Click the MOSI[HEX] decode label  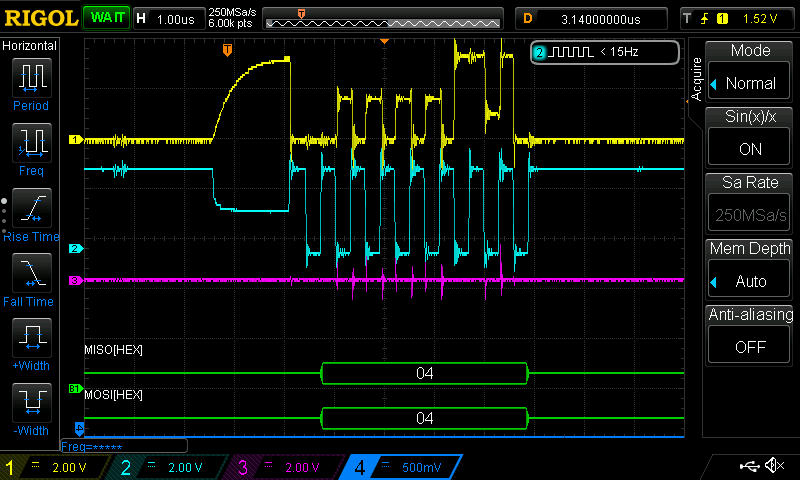113,395
